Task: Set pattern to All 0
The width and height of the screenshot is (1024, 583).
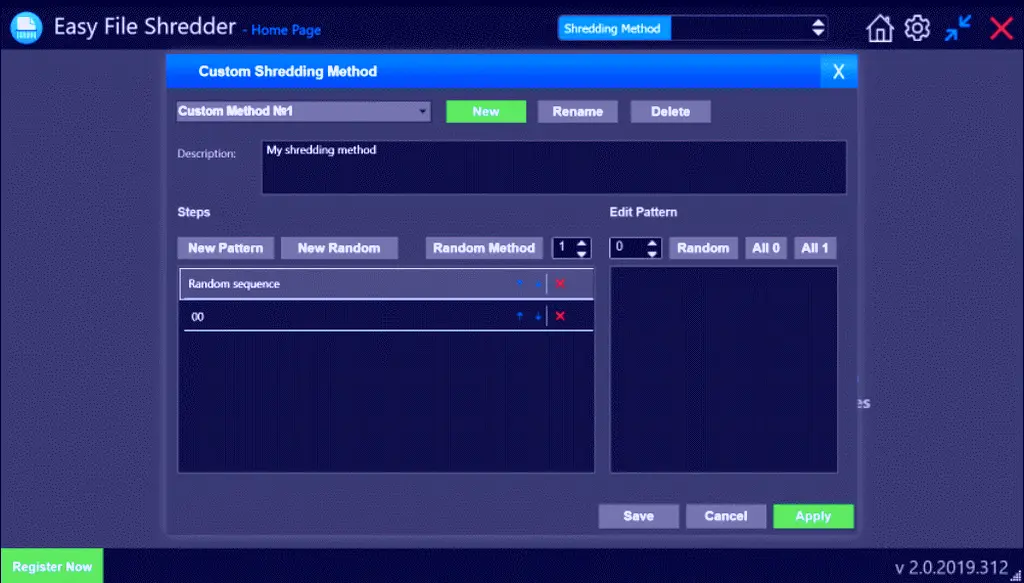Action: pyautogui.click(x=766, y=248)
